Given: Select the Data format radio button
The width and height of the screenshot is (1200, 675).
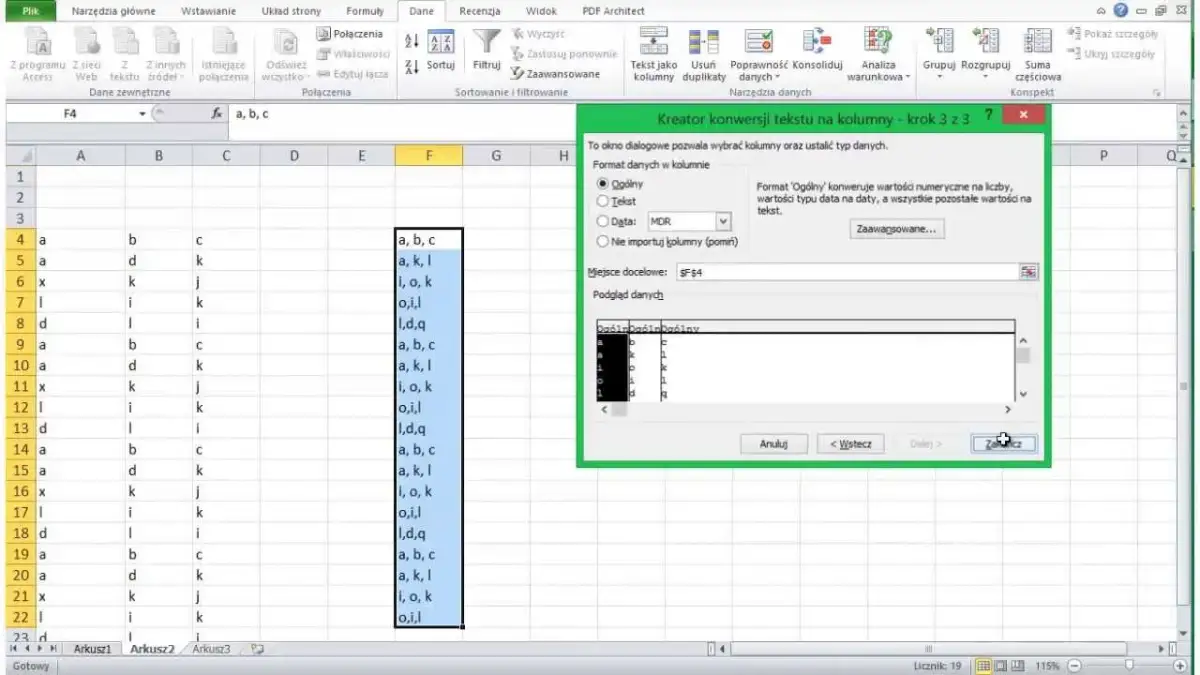Looking at the screenshot, I should pos(601,221).
